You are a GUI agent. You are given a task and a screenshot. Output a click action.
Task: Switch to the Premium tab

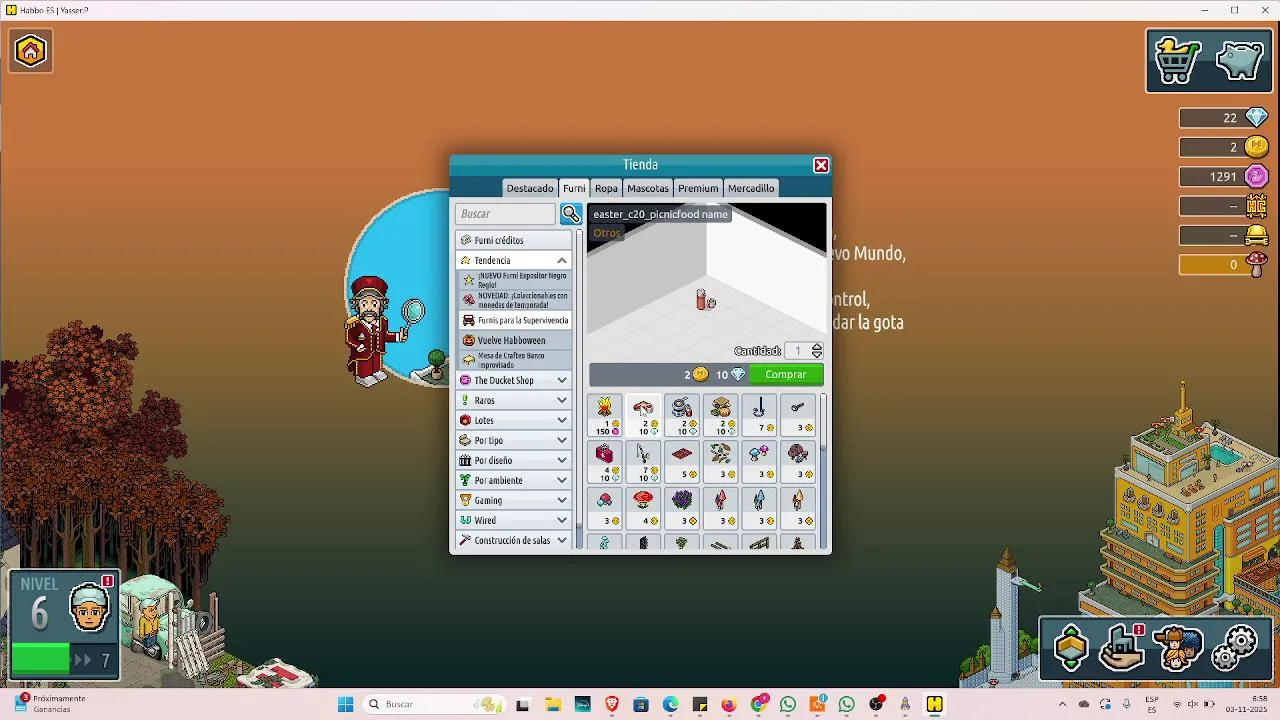tap(698, 188)
